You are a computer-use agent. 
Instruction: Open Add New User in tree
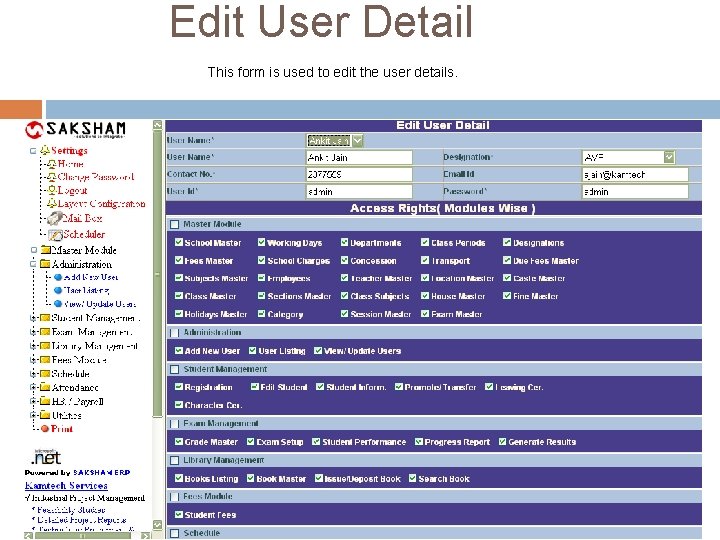pyautogui.click(x=91, y=277)
